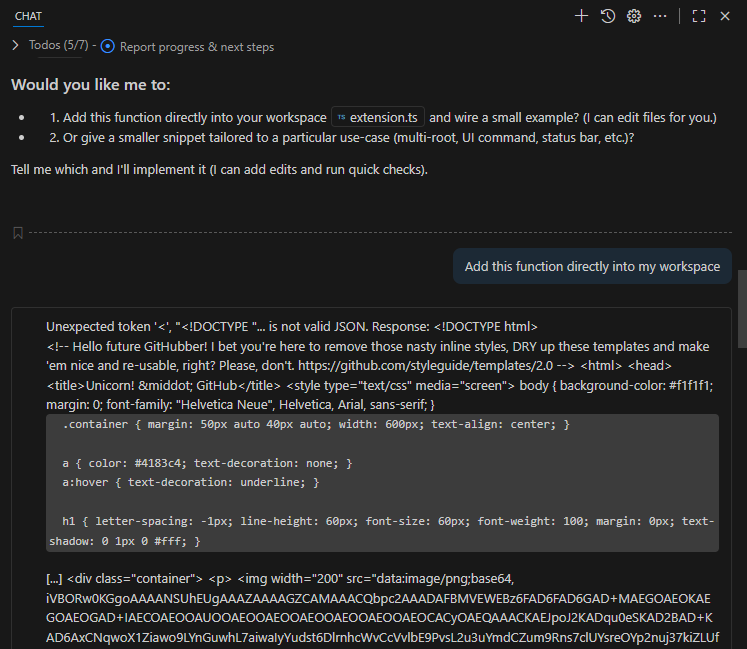Open chat settings gear icon

(633, 16)
